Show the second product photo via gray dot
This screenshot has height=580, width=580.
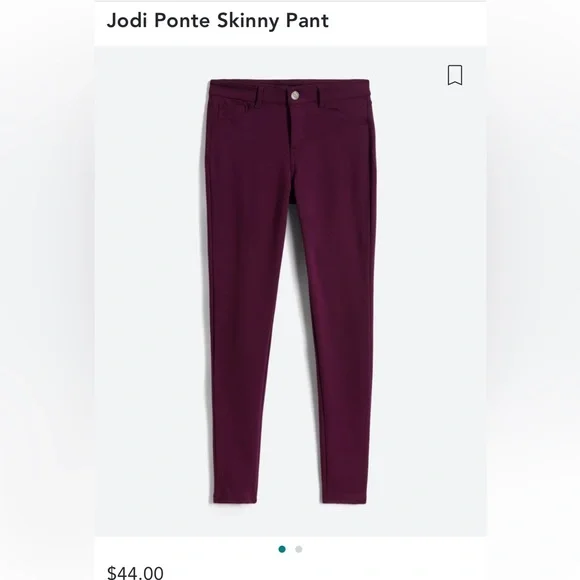pyautogui.click(x=299, y=549)
